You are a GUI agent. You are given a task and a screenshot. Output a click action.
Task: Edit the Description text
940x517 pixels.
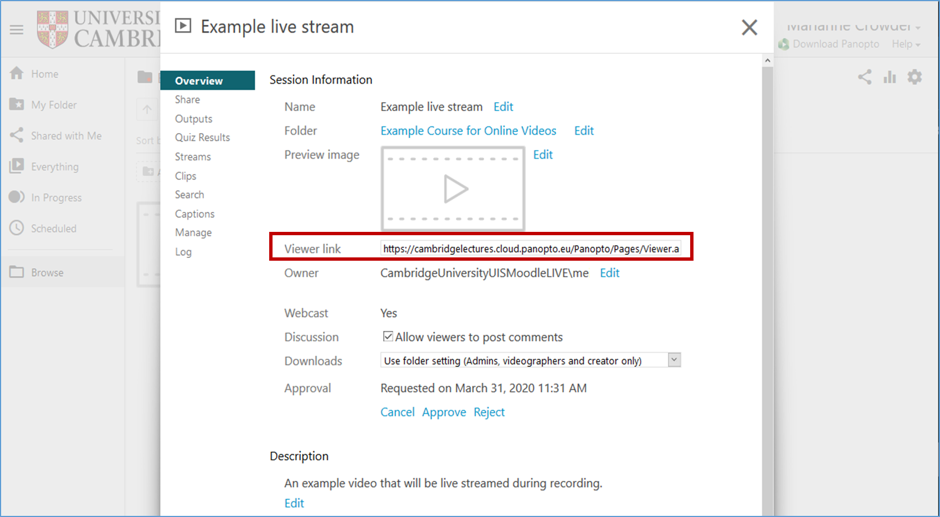(x=294, y=503)
